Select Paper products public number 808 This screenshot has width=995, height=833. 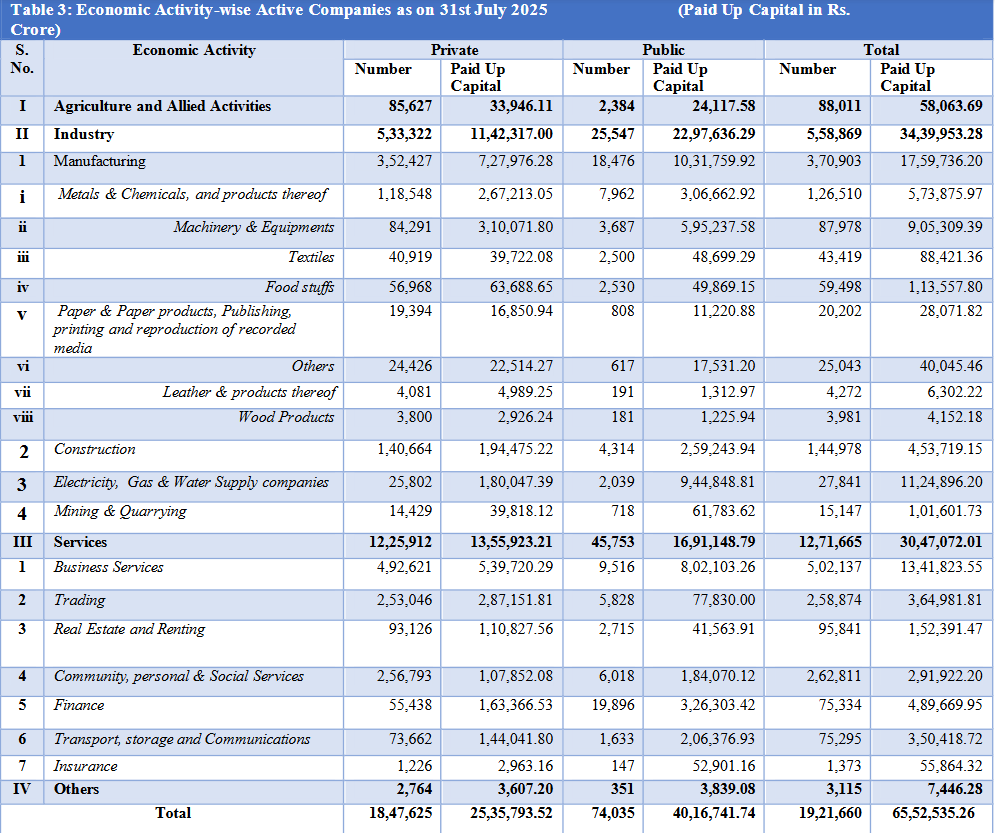(x=622, y=311)
